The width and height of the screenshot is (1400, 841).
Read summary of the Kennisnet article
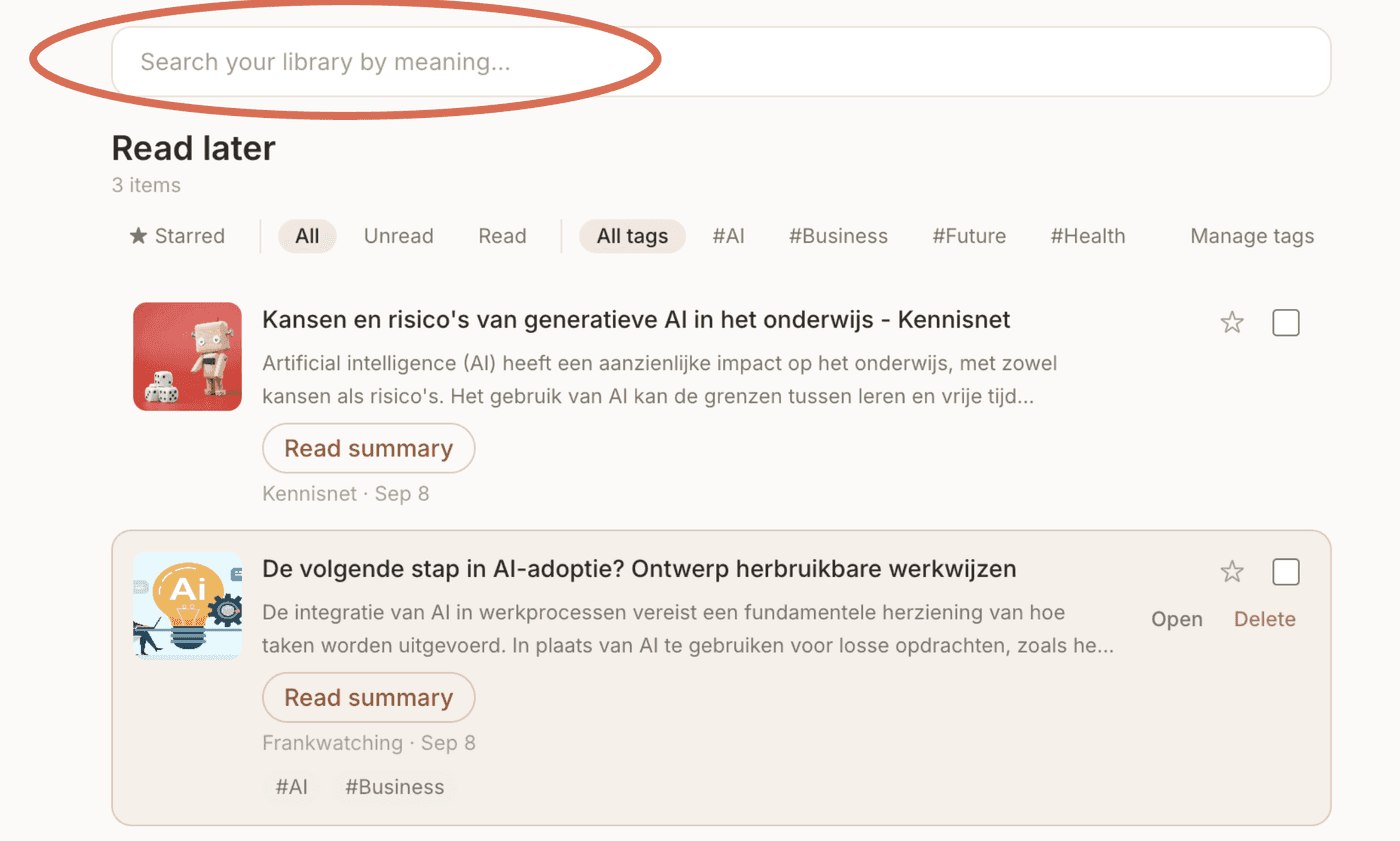pos(368,448)
